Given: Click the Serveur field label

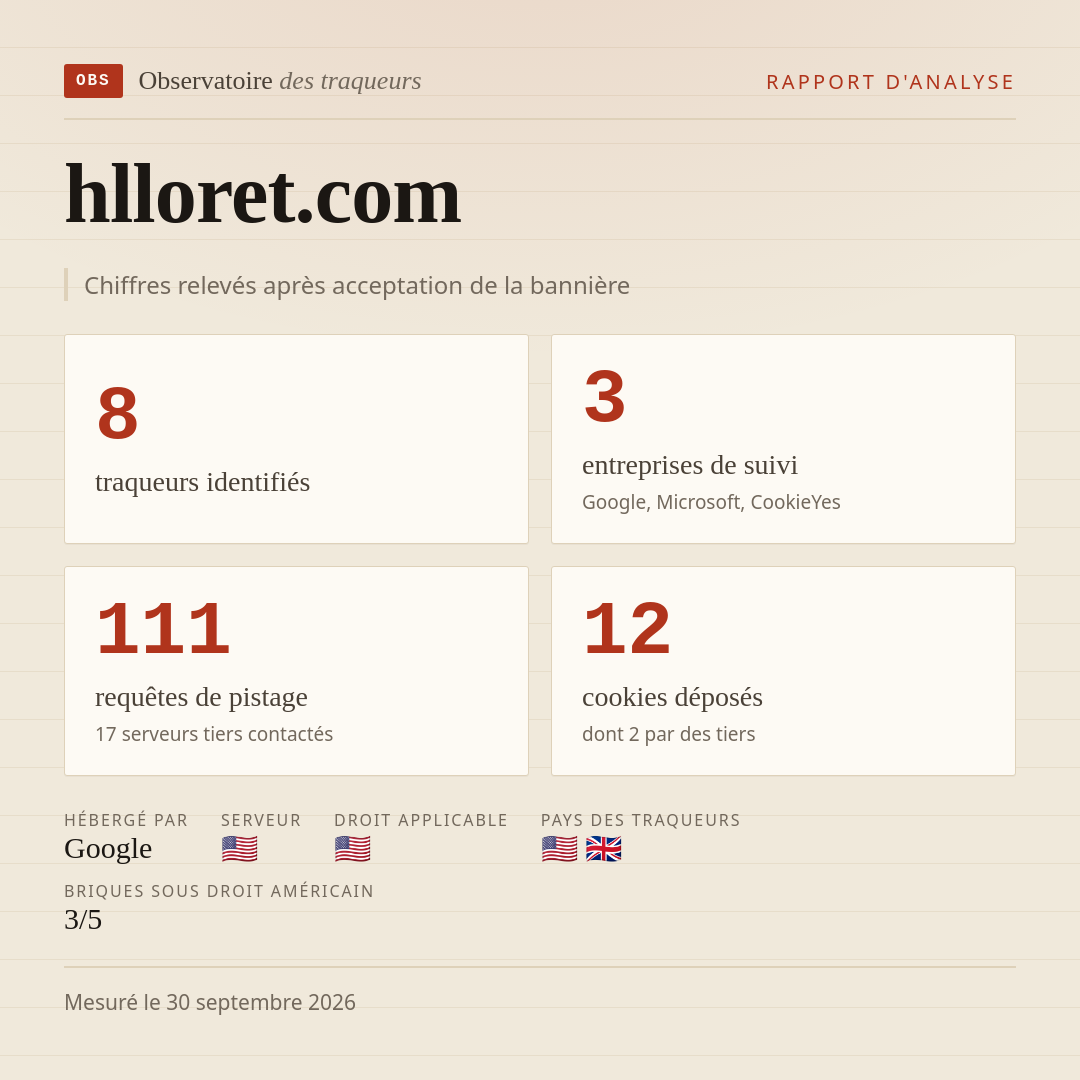Looking at the screenshot, I should click(261, 820).
